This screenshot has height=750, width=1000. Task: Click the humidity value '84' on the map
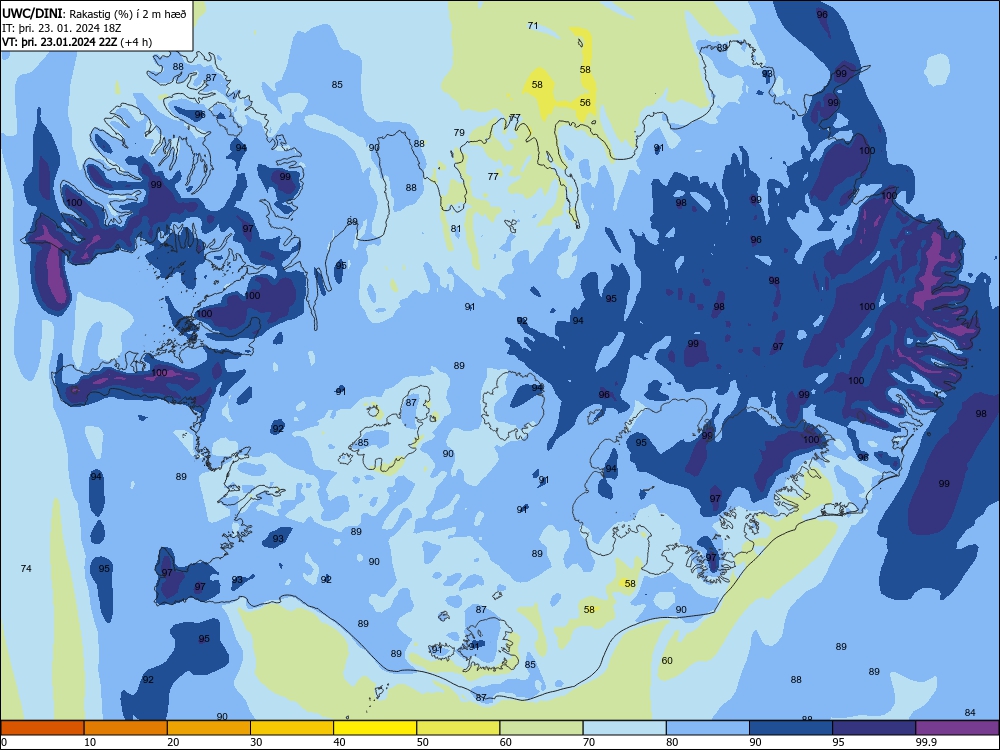[x=970, y=712]
